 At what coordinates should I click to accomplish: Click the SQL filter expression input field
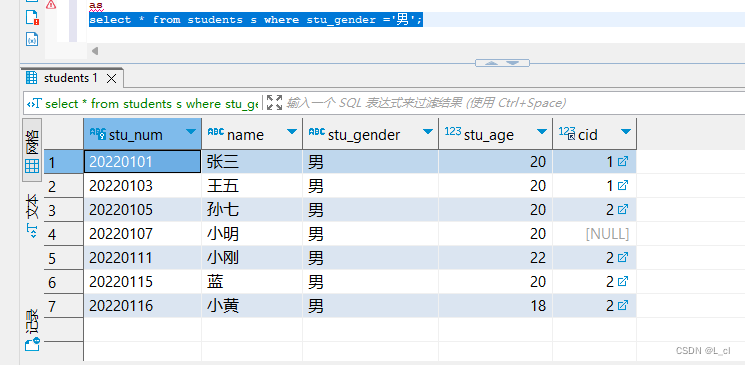(513, 103)
